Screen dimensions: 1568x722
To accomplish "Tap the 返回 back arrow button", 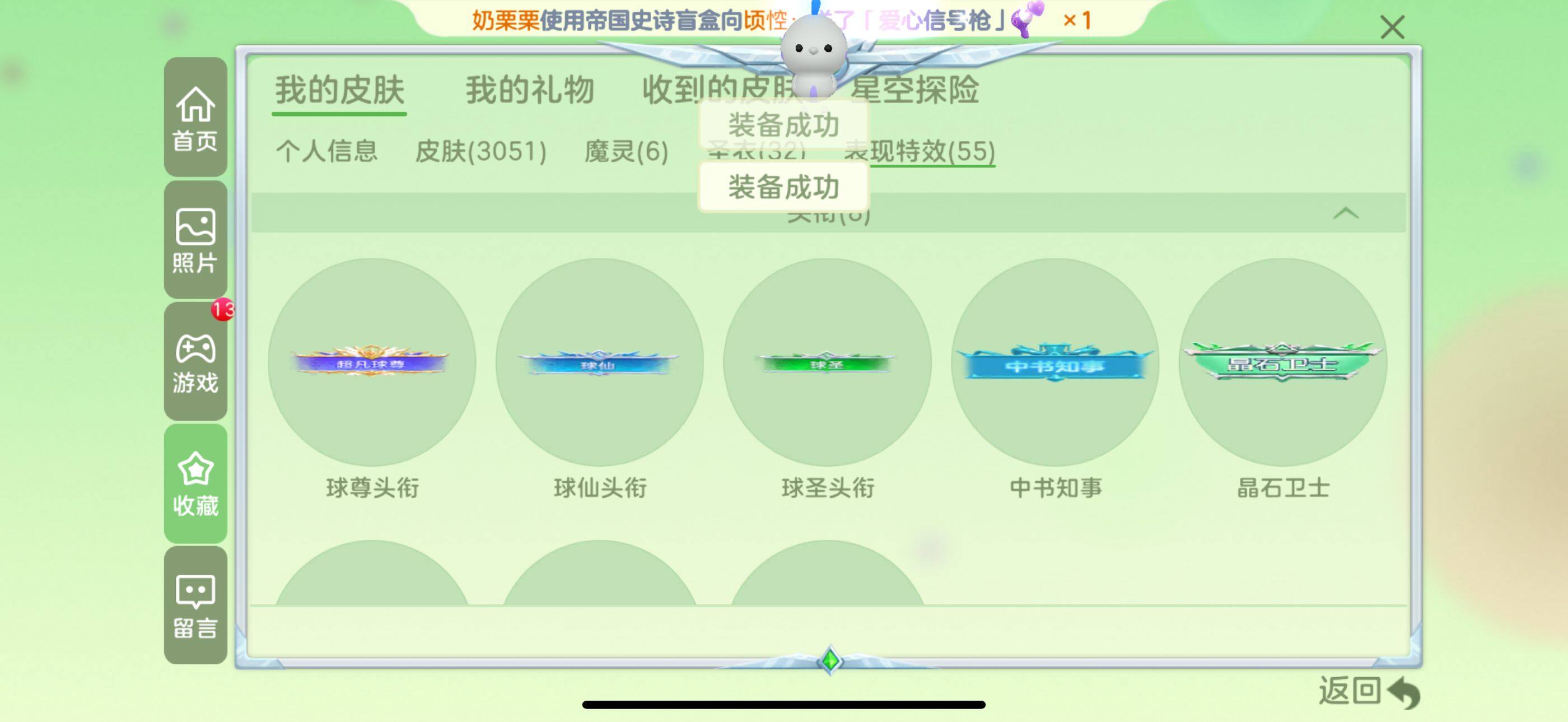I will coord(1369,692).
